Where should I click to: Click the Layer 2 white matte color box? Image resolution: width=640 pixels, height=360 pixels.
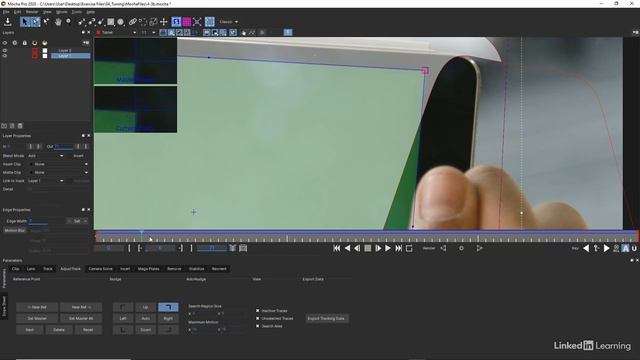tap(45, 51)
